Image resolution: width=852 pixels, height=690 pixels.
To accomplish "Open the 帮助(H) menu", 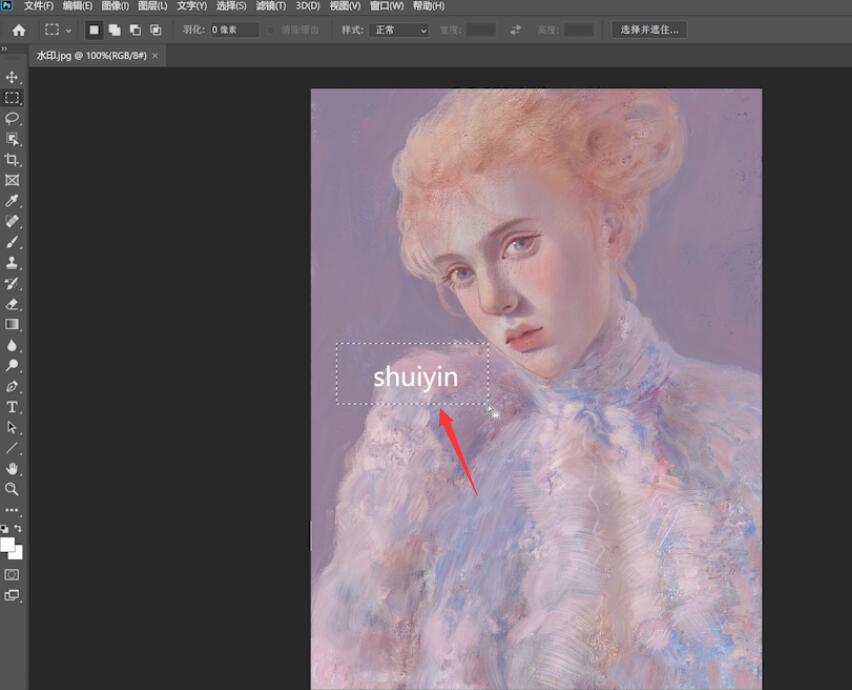I will click(428, 6).
